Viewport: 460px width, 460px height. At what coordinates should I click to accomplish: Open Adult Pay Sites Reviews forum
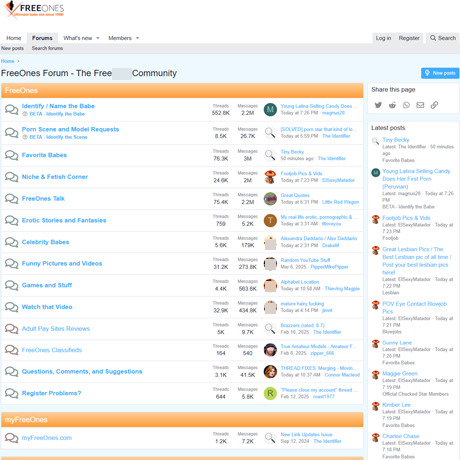click(x=56, y=329)
